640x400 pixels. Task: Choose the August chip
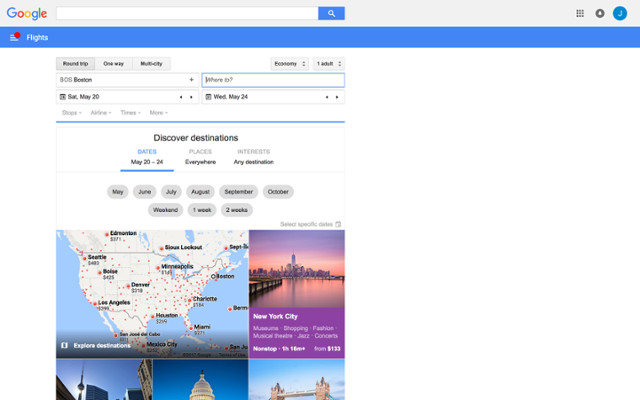coord(200,192)
